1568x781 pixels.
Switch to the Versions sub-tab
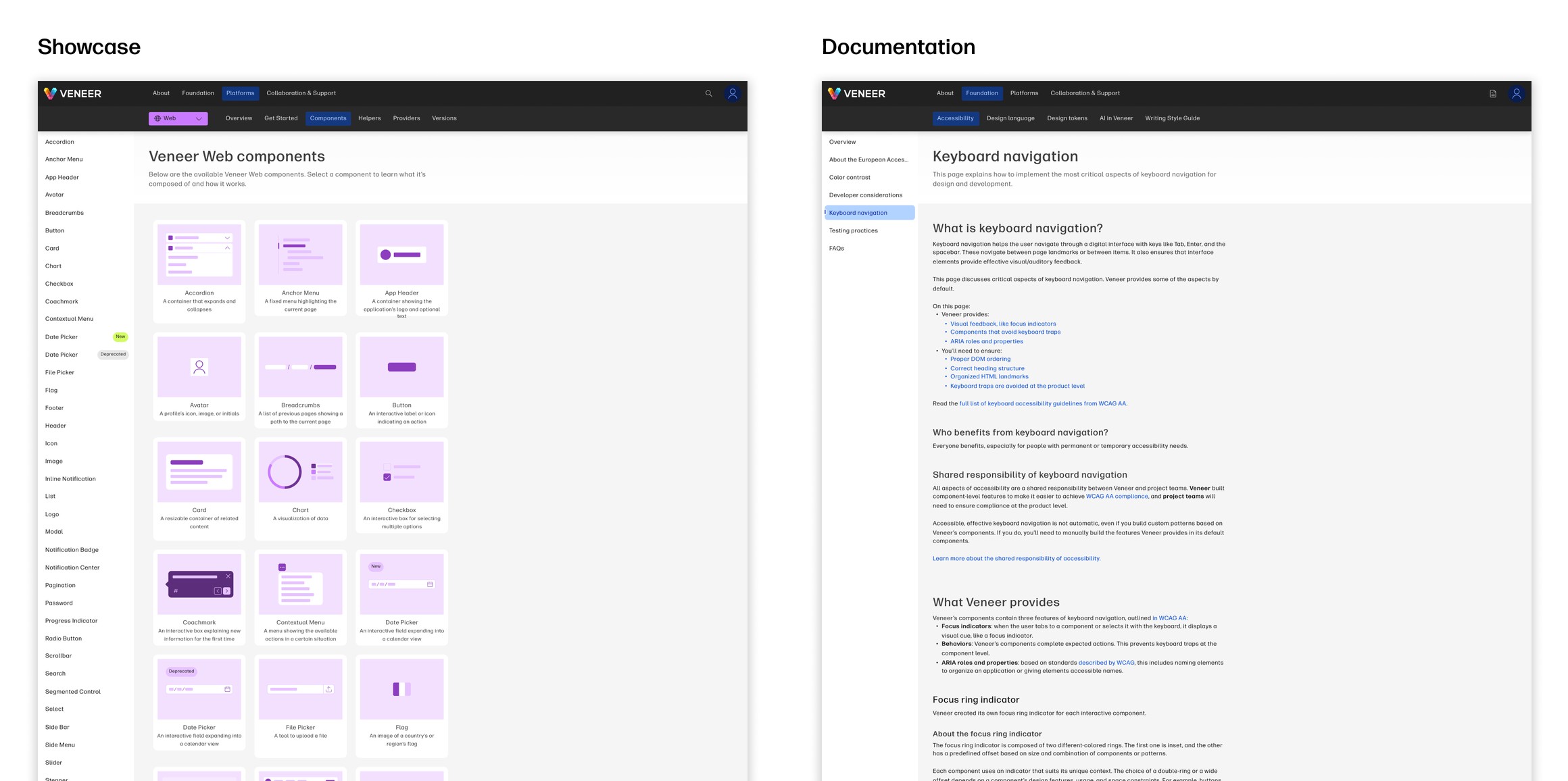pyautogui.click(x=444, y=118)
